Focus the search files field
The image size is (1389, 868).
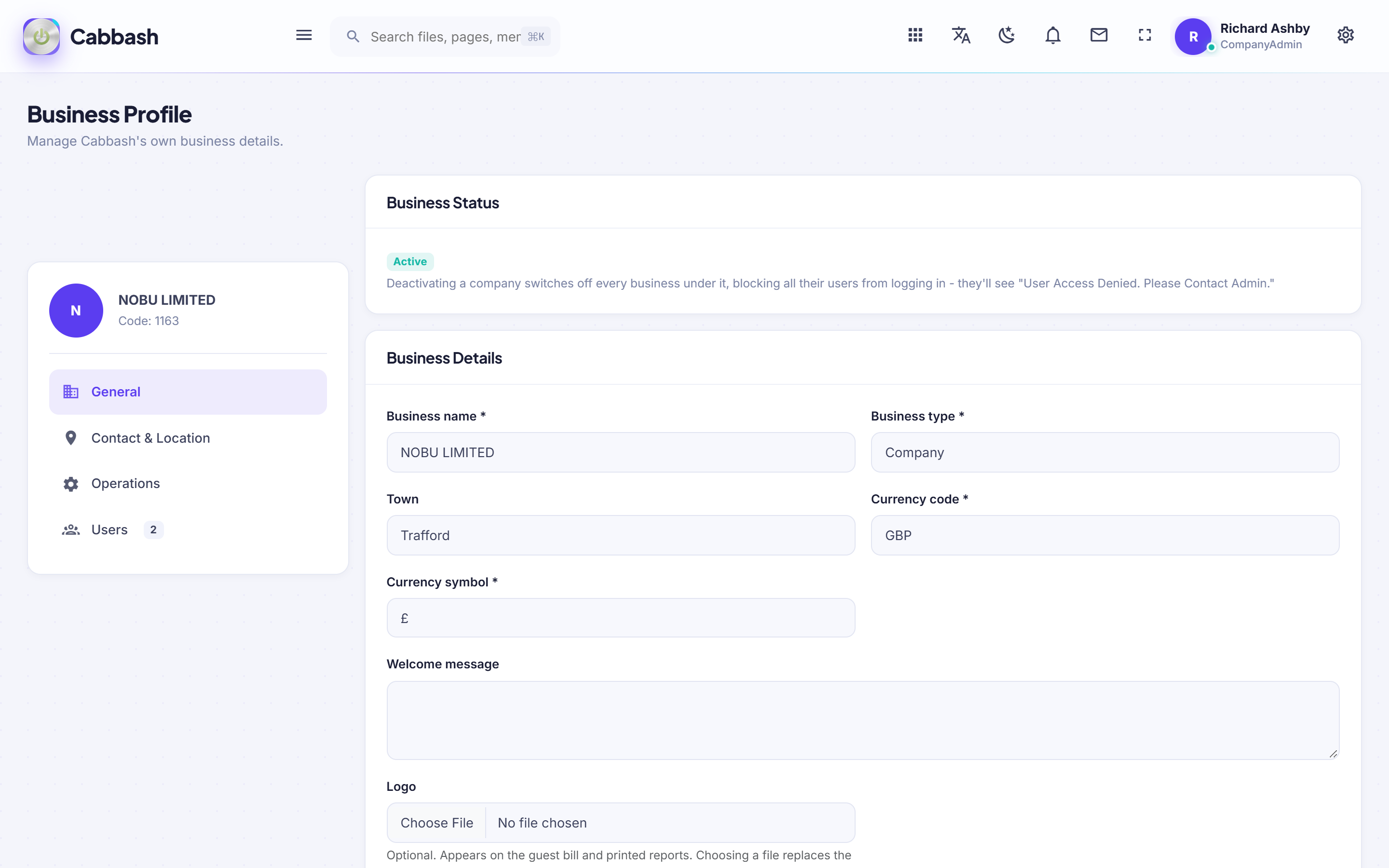[x=445, y=37]
